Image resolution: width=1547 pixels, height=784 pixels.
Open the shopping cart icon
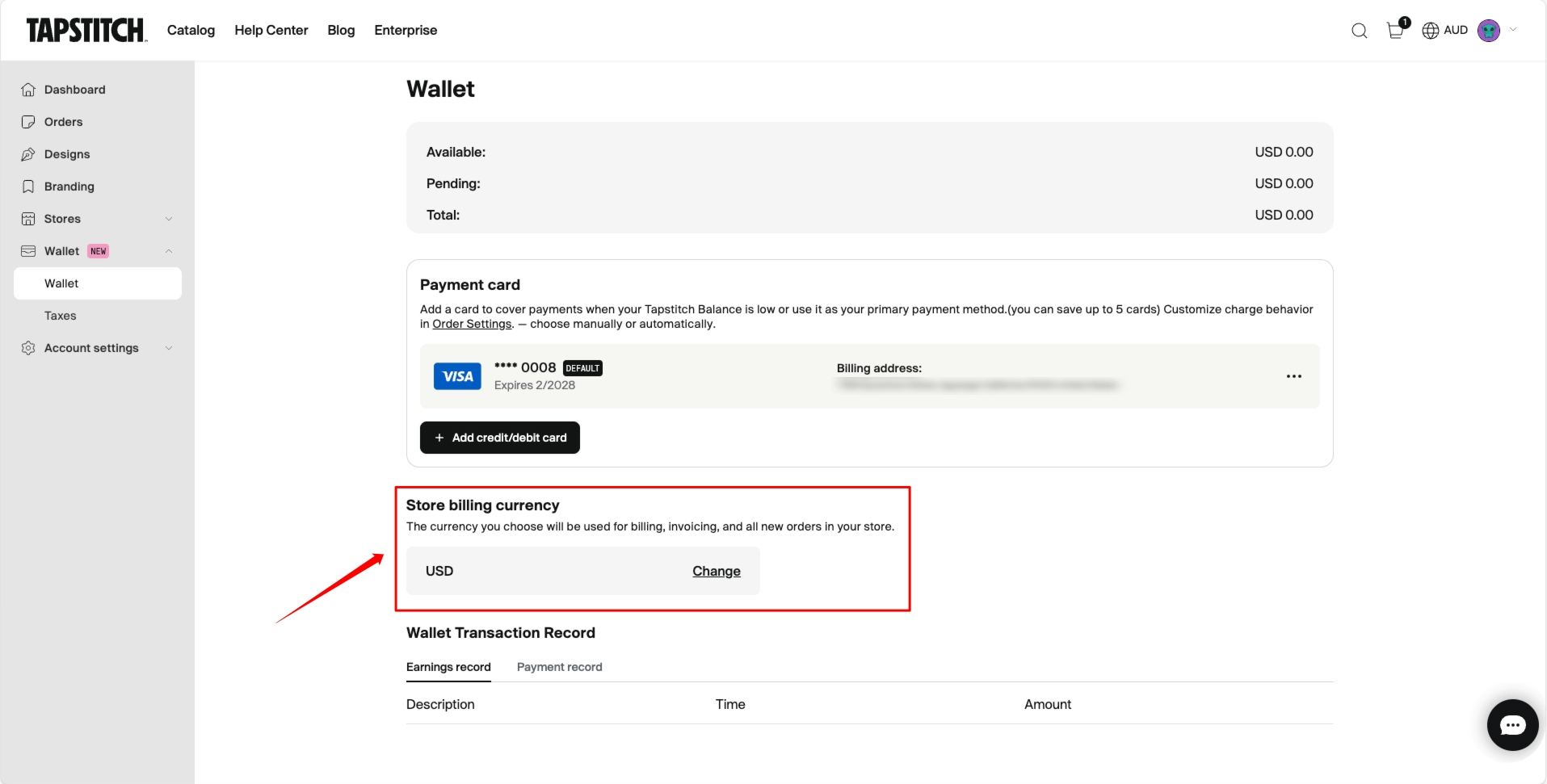[x=1395, y=31]
